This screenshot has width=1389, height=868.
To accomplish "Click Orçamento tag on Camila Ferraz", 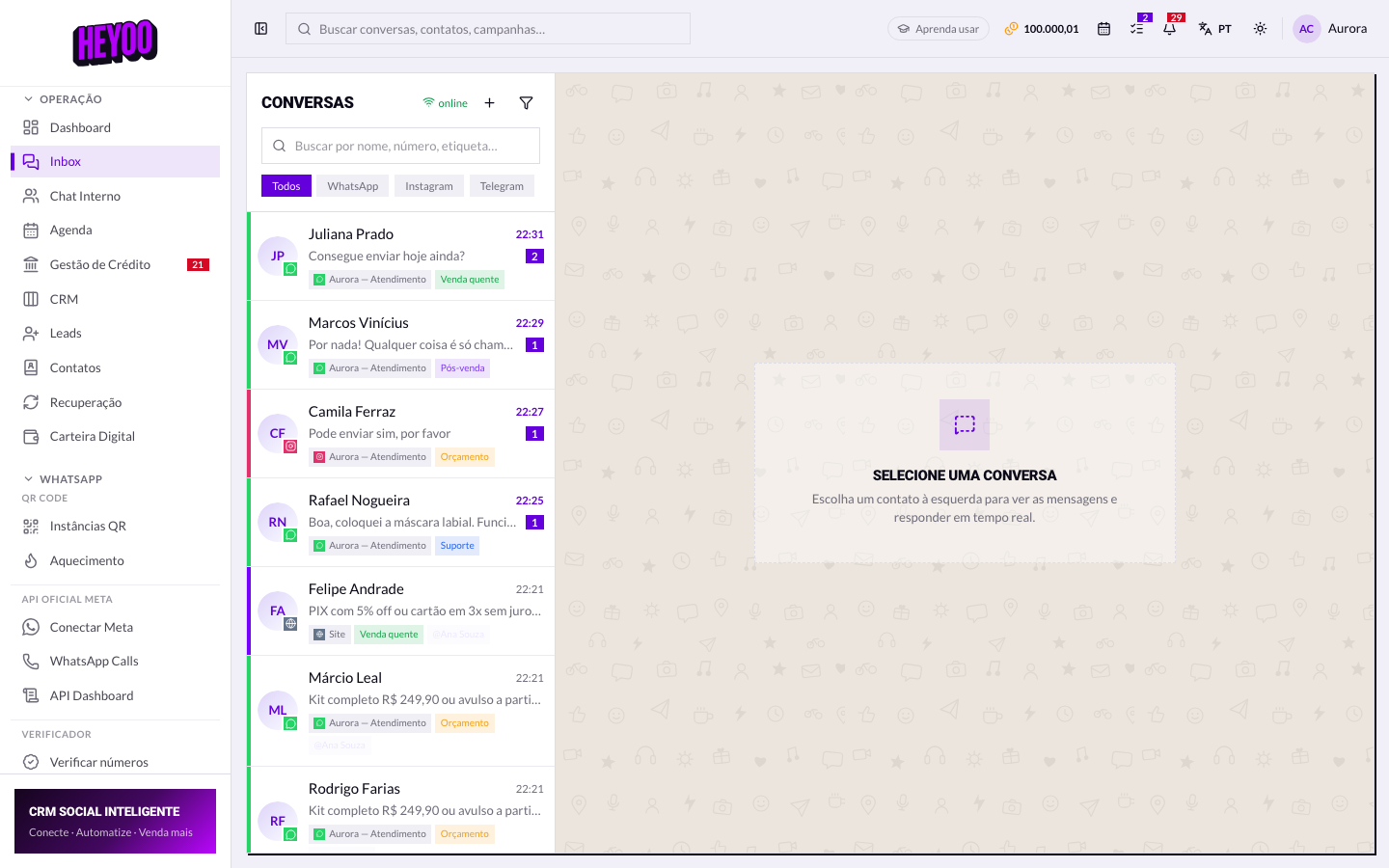I will coord(465,457).
